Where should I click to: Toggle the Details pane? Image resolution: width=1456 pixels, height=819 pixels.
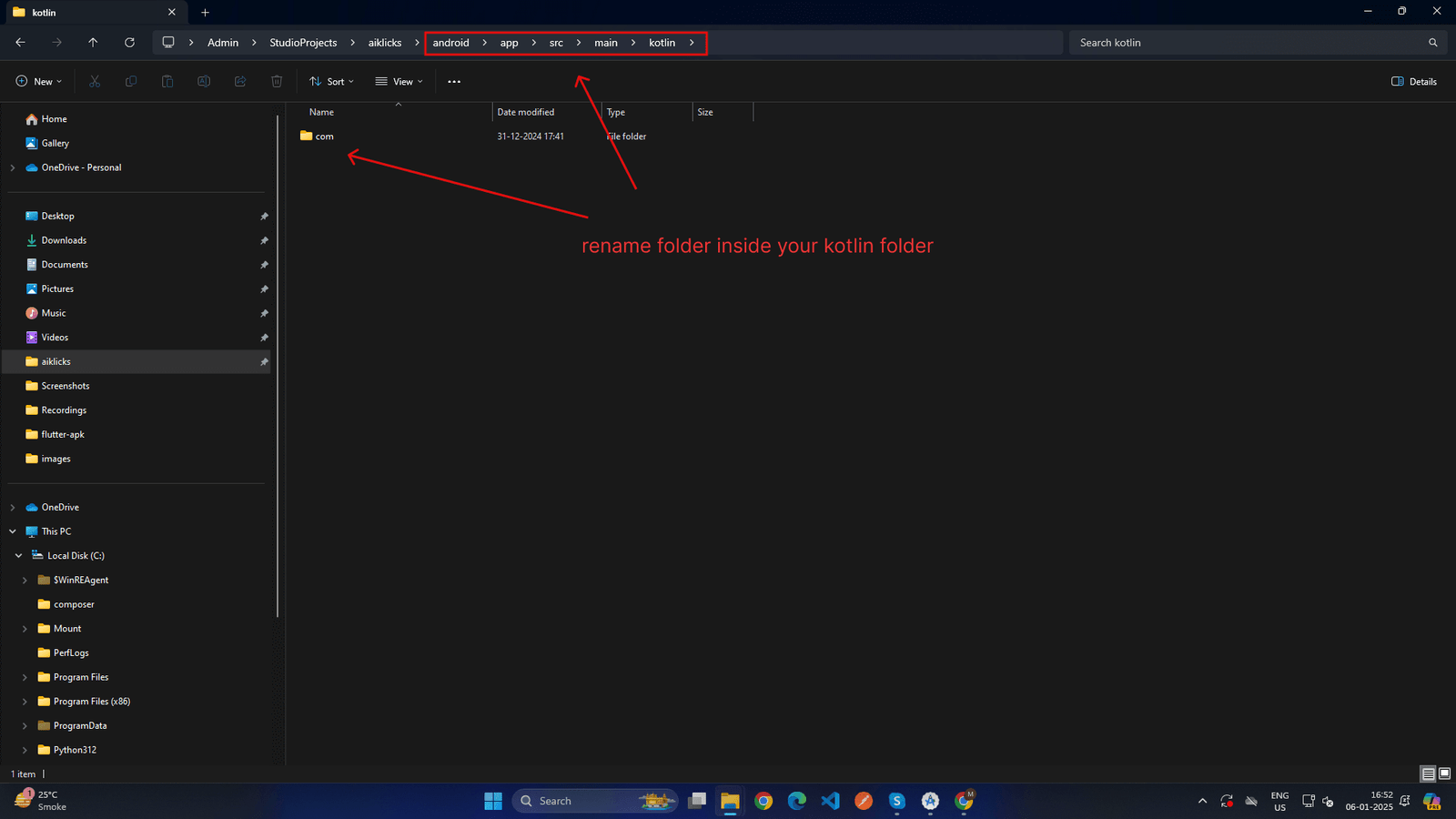1414,82
